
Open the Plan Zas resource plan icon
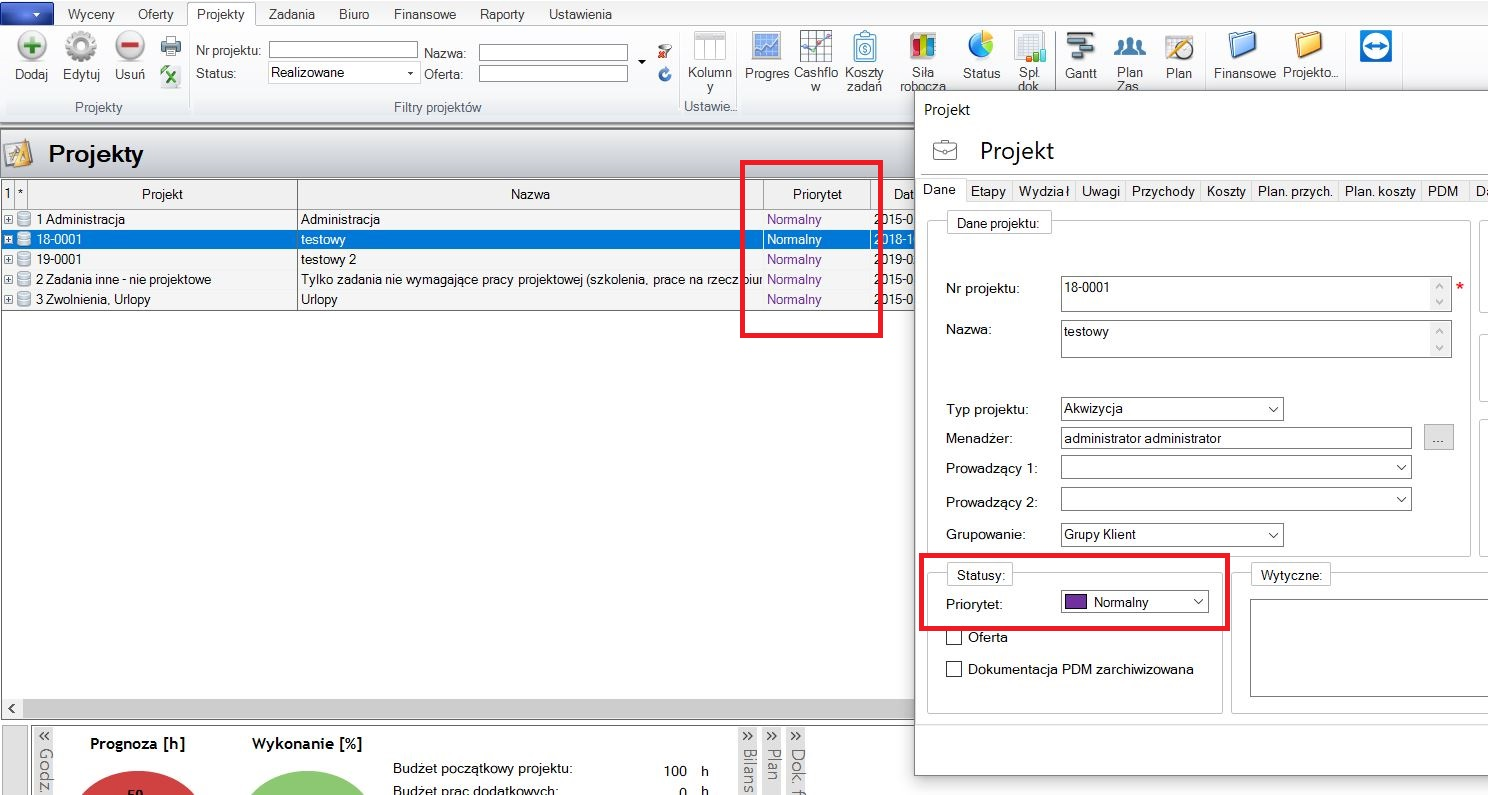tap(1130, 46)
